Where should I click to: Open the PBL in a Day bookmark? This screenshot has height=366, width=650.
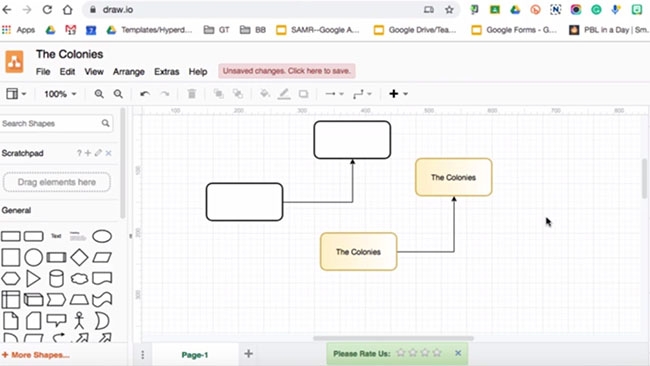(609, 30)
